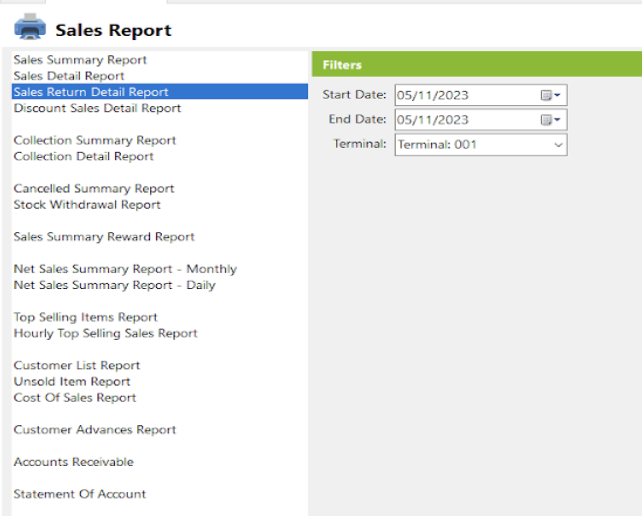Choose Hourly Top Selling Sales Report
This screenshot has height=516, width=642.
coord(106,333)
